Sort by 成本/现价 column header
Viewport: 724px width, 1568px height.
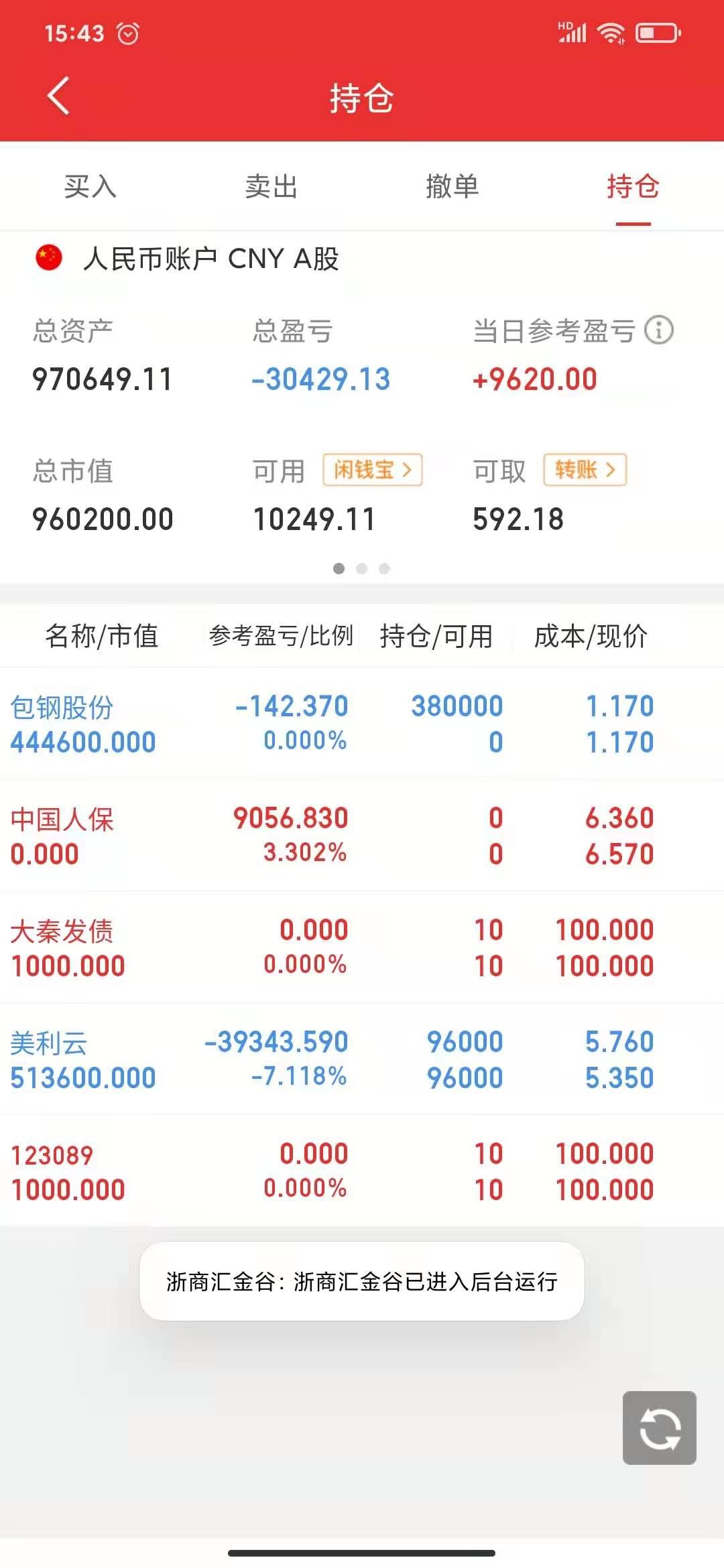point(590,636)
